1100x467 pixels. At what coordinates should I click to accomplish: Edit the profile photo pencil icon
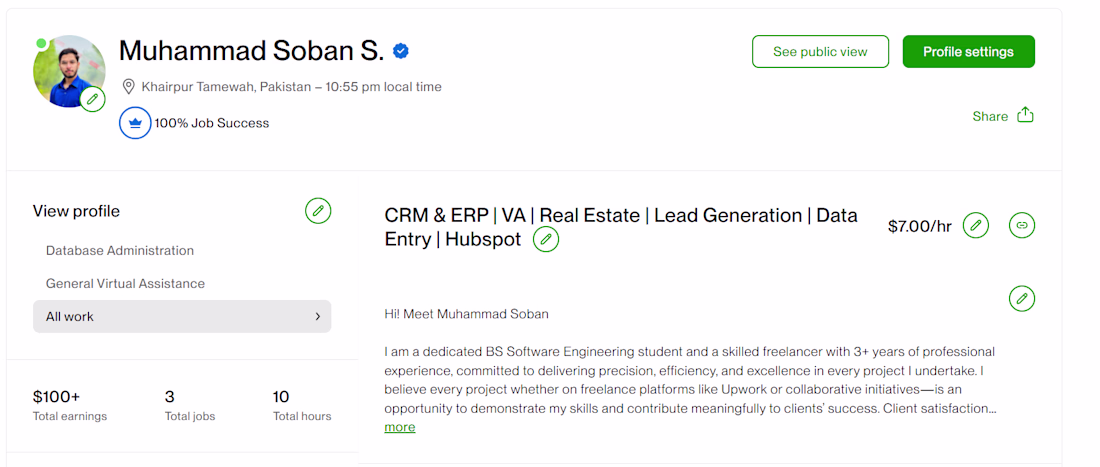pos(93,99)
